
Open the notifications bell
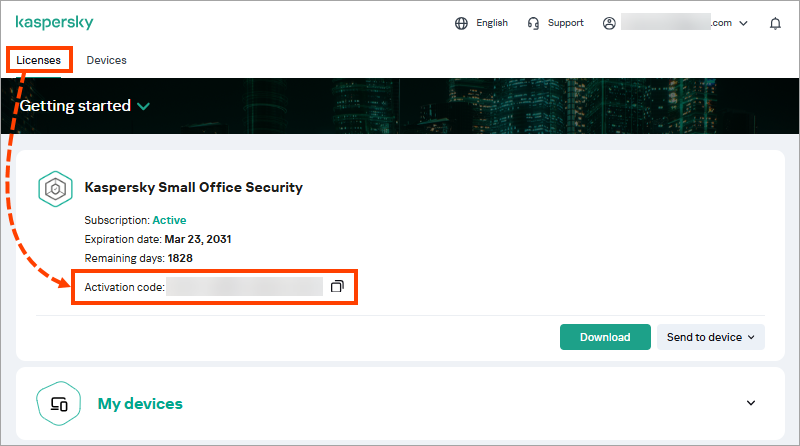tap(775, 23)
